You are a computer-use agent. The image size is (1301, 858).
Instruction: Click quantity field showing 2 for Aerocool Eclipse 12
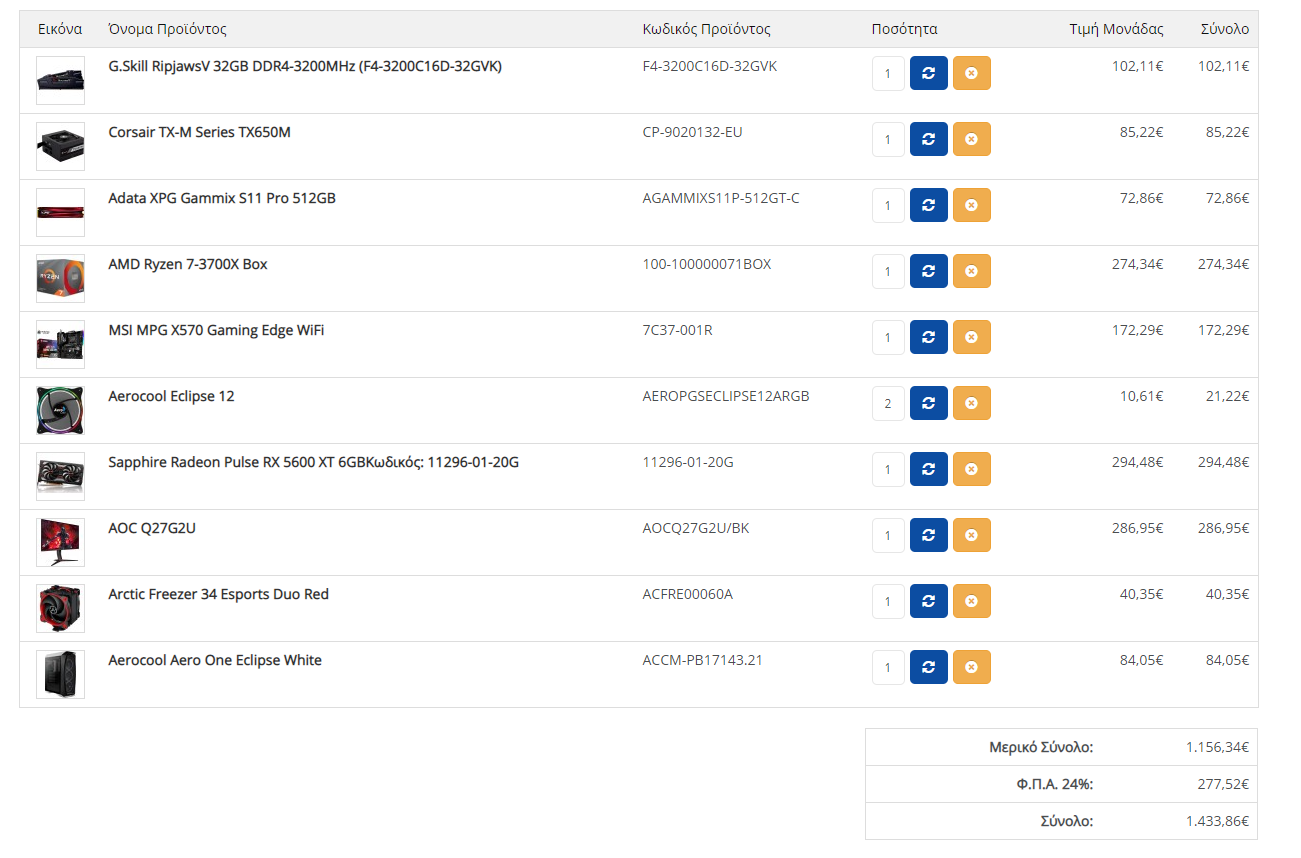(888, 403)
